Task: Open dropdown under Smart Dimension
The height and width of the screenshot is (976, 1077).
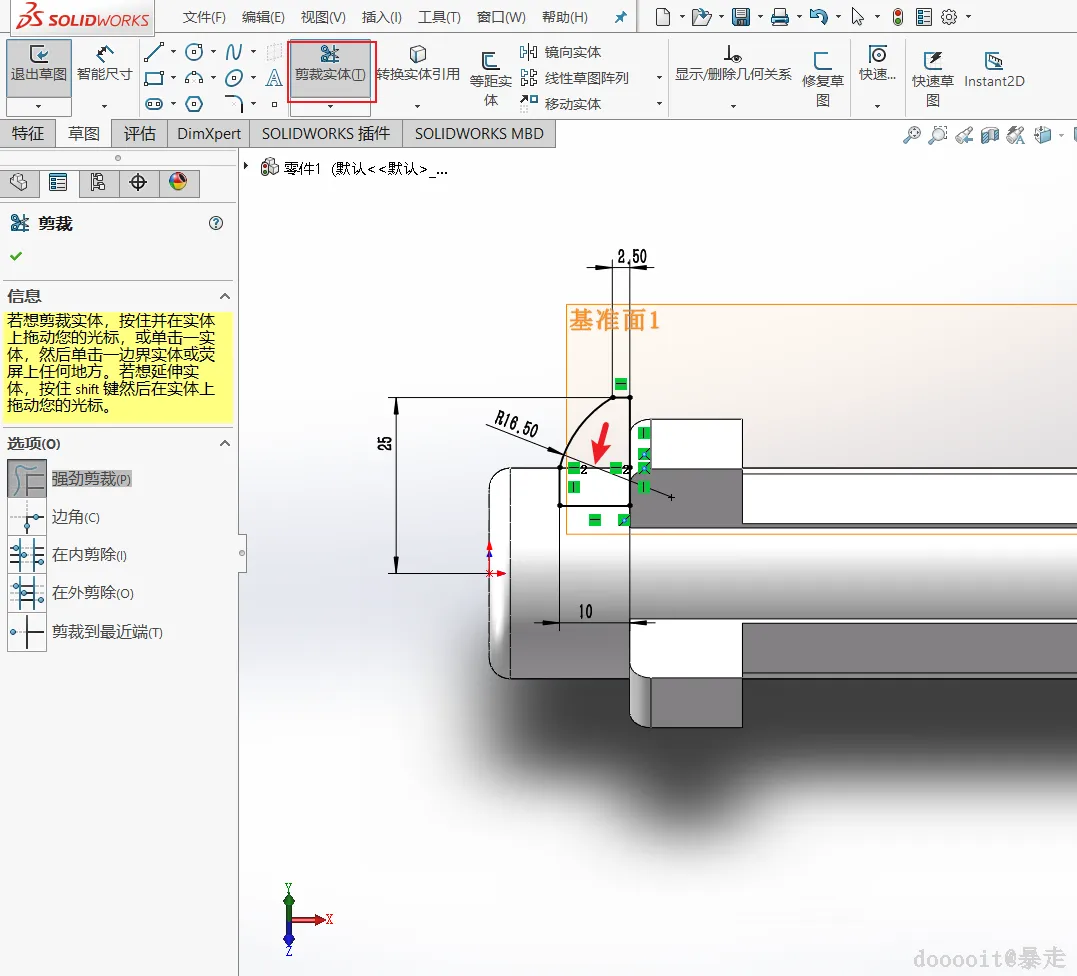Action: click(x=104, y=106)
